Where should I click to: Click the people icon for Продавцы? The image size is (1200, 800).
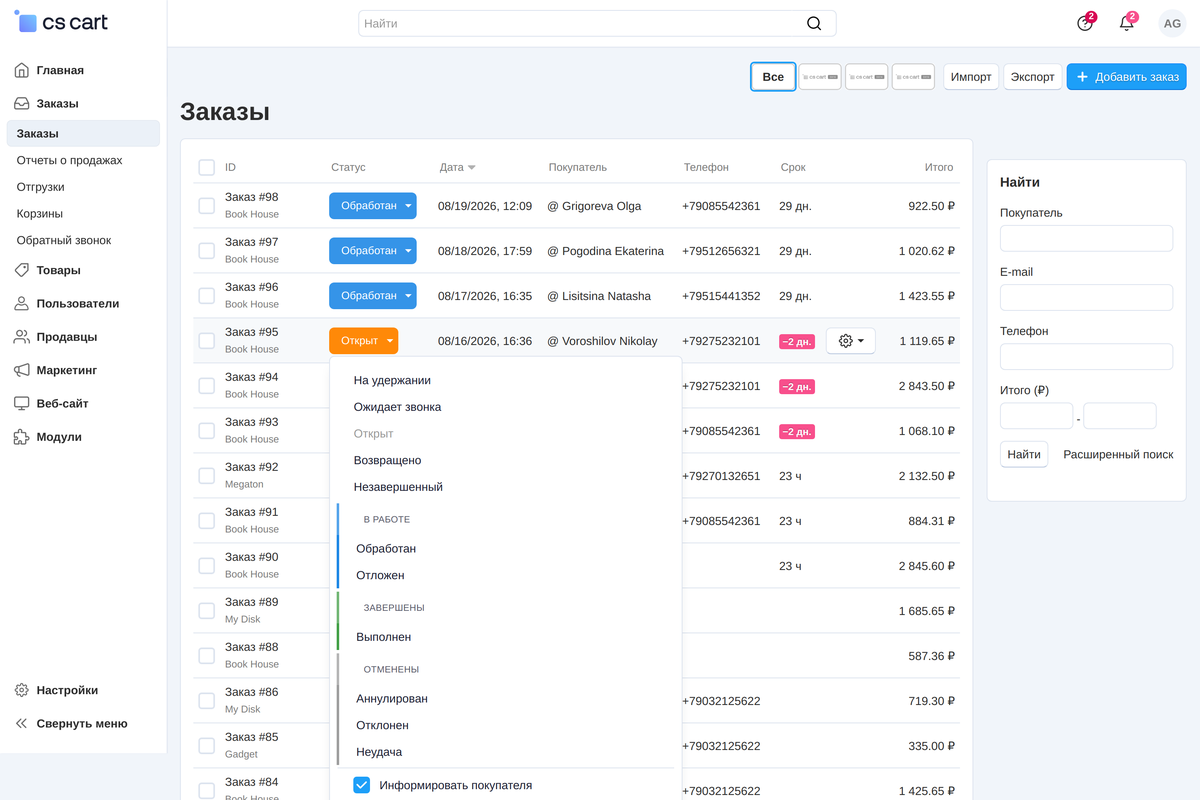coord(22,337)
